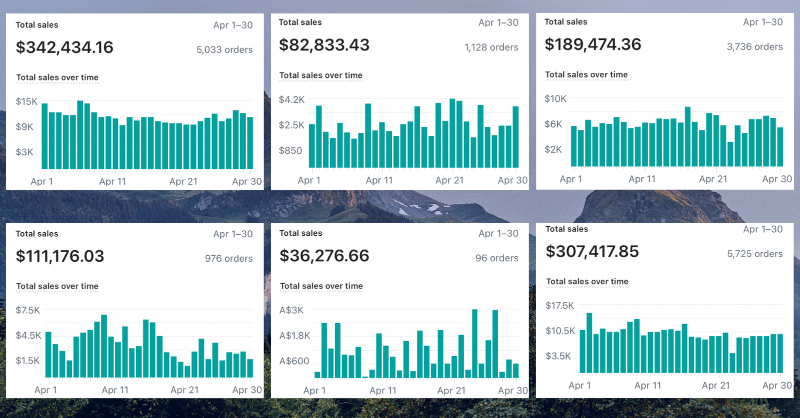Click Apr 21 tick in $82,833.43 chart
The width and height of the screenshot is (800, 418).
point(449,180)
